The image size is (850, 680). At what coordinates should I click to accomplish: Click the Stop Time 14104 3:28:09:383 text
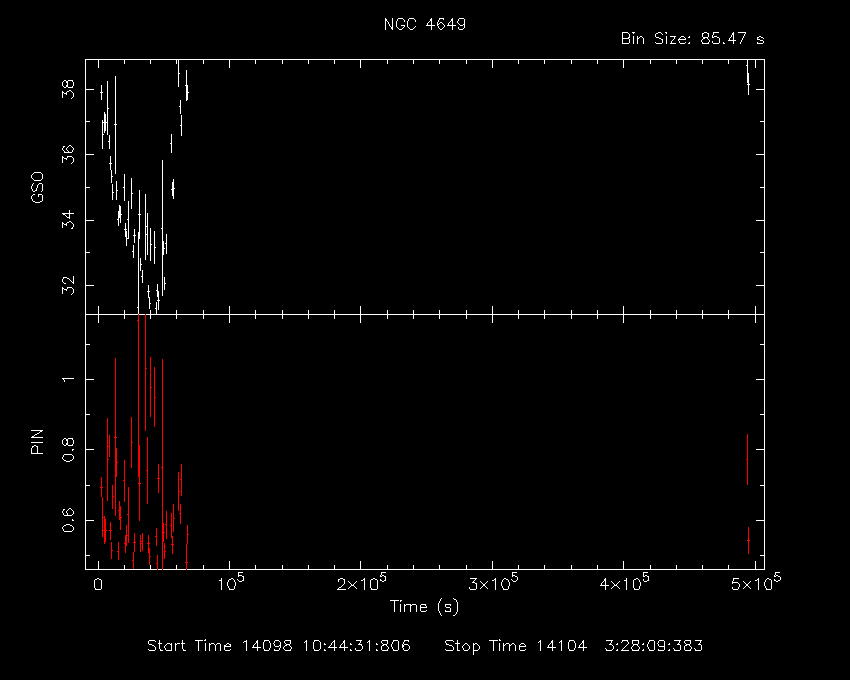coord(574,646)
